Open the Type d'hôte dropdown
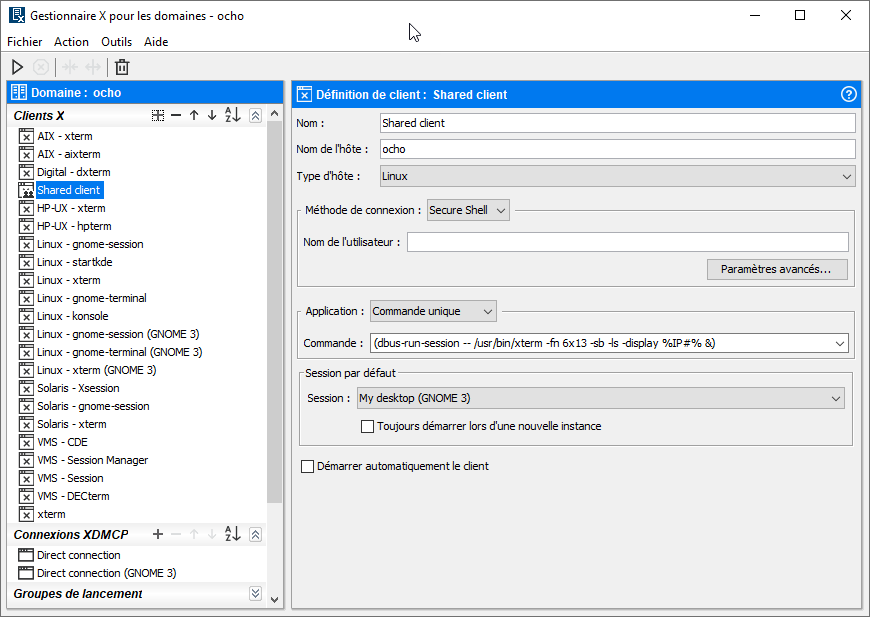The height and width of the screenshot is (617, 870). point(617,176)
